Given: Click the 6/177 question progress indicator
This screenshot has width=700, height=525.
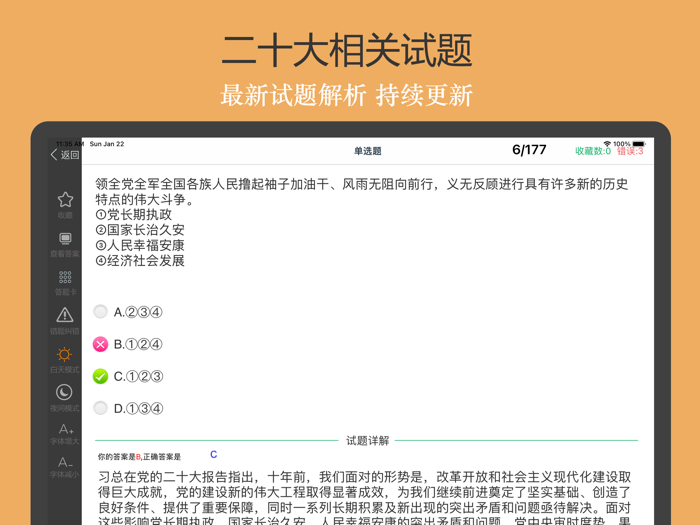Looking at the screenshot, I should (529, 150).
